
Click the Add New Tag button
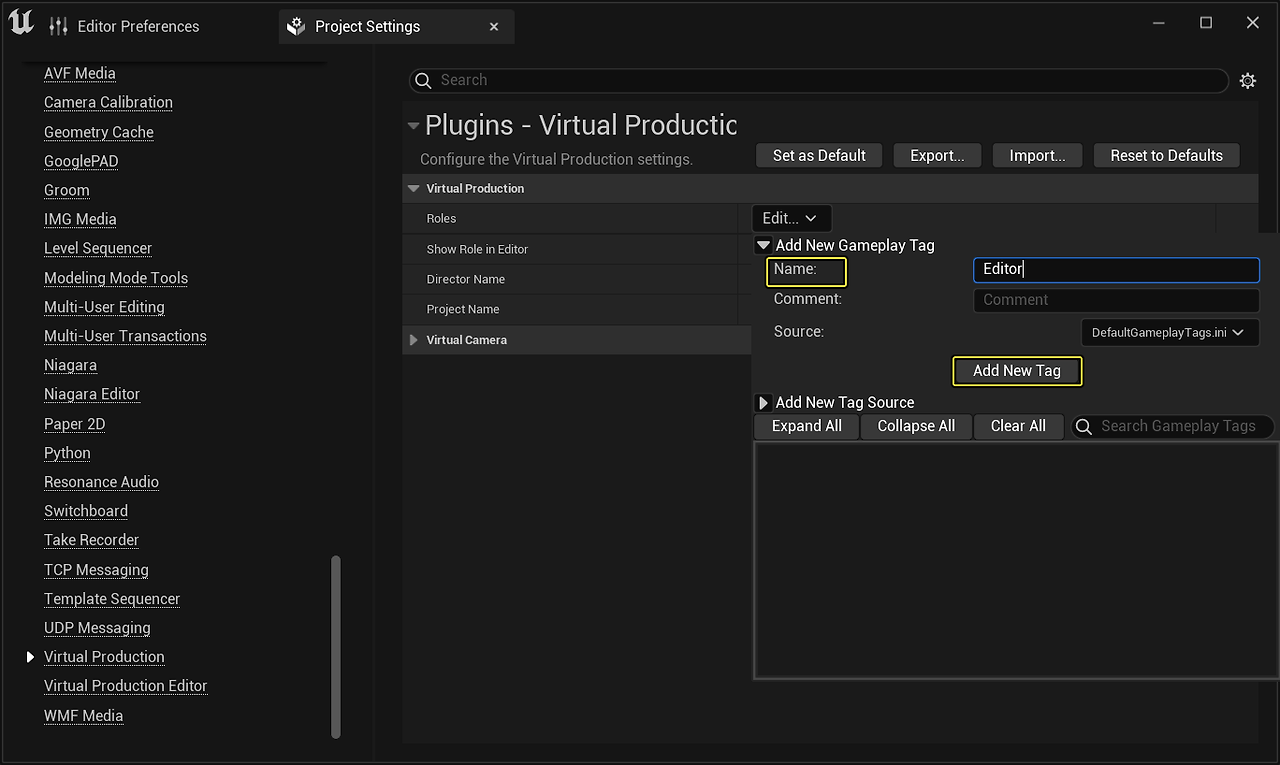(x=1017, y=371)
